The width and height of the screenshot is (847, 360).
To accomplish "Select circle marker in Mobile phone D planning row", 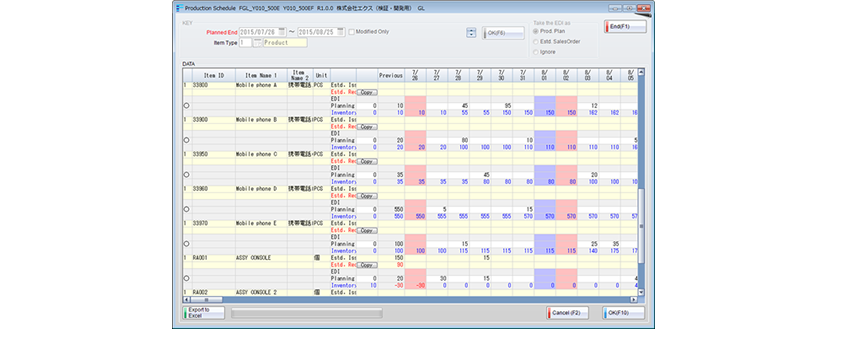I will pyautogui.click(x=186, y=209).
